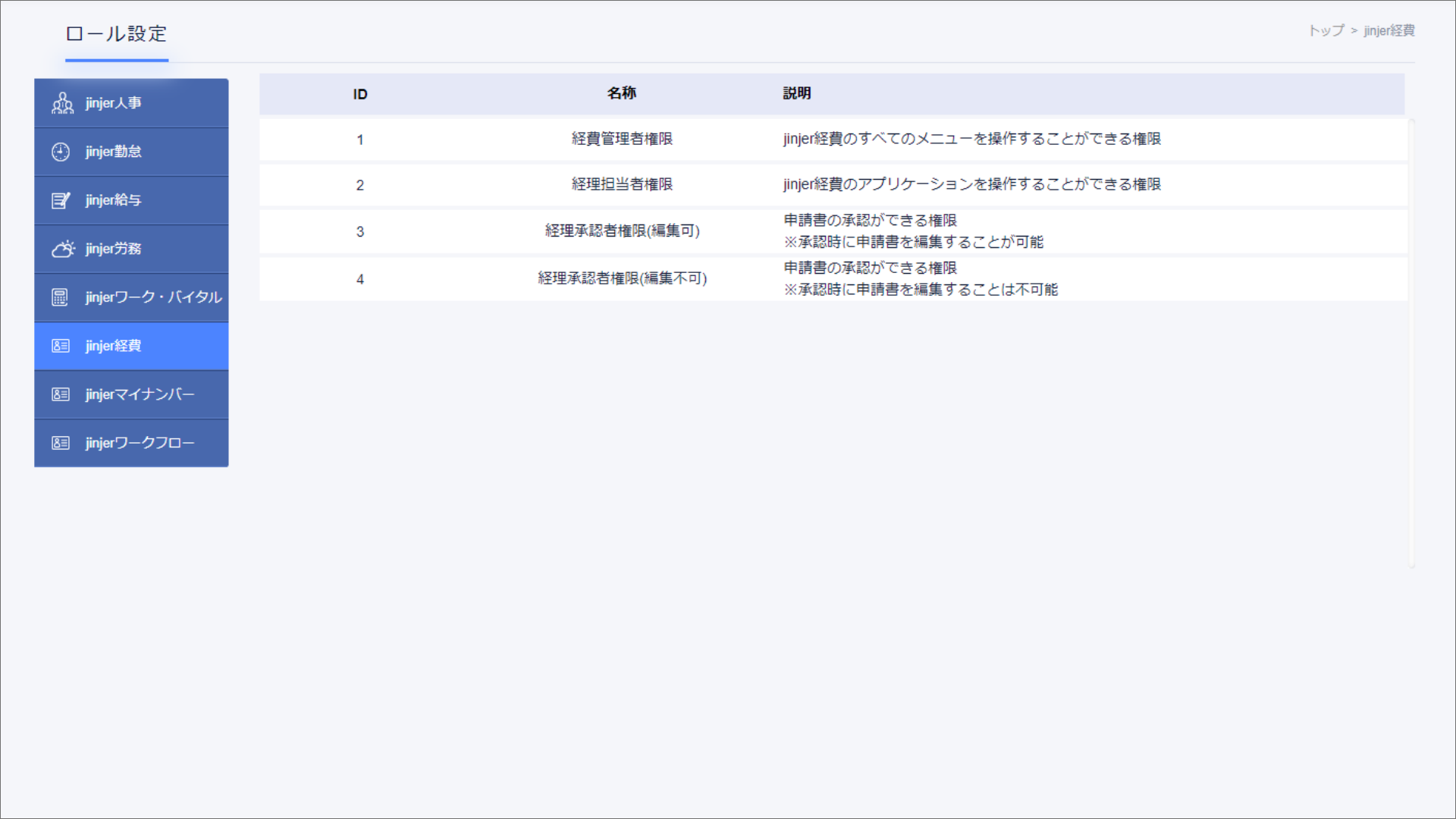Click the ID column header

click(360, 94)
